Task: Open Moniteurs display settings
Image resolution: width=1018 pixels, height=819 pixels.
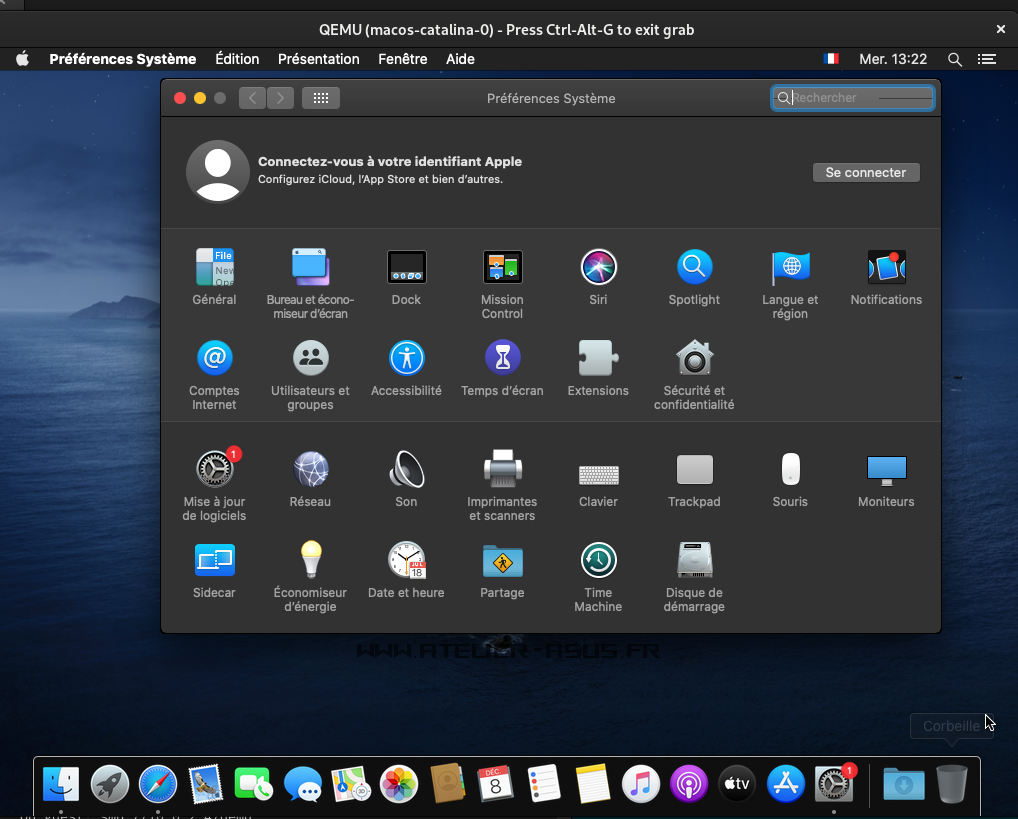Action: [x=886, y=470]
